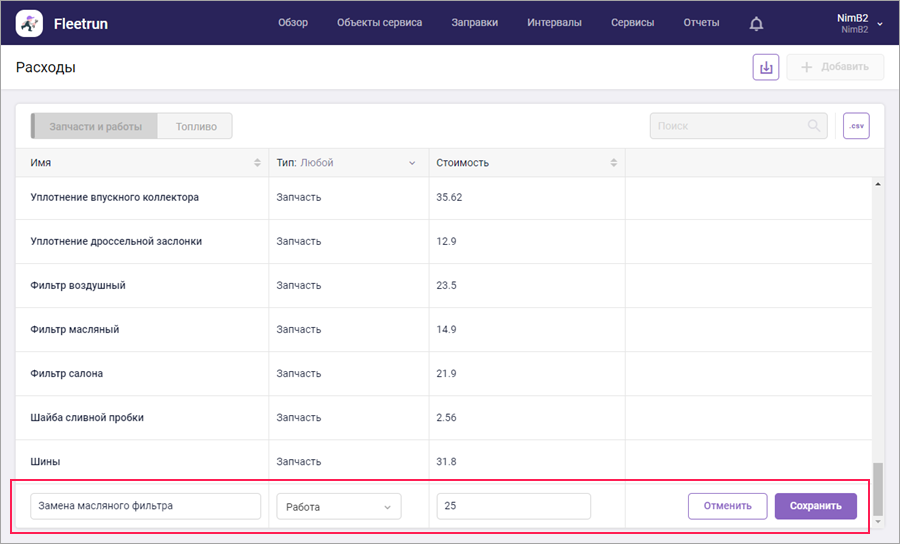This screenshot has height=544, width=900.
Task: Open the notifications bell
Action: tap(756, 23)
